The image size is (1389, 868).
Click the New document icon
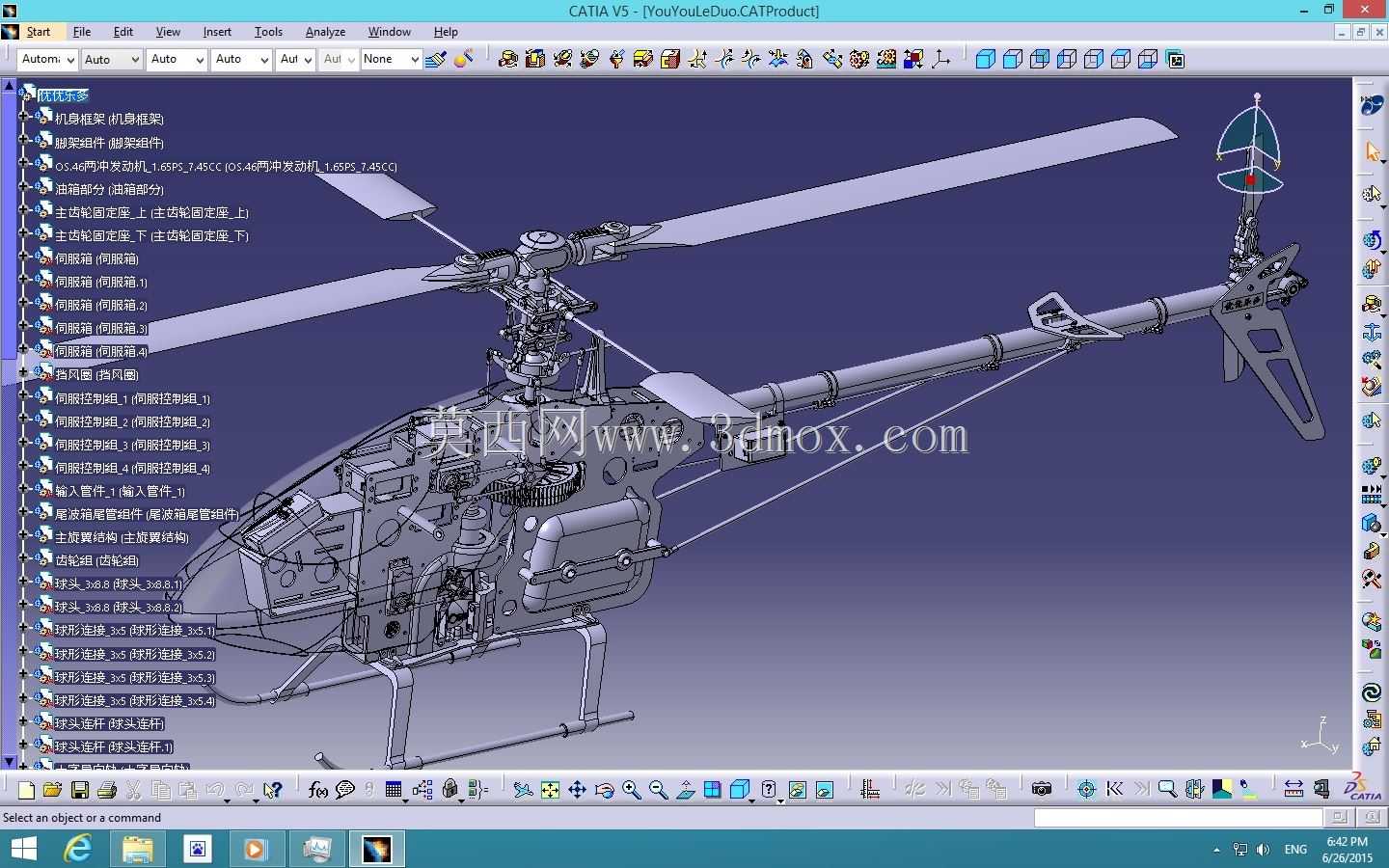click(26, 790)
